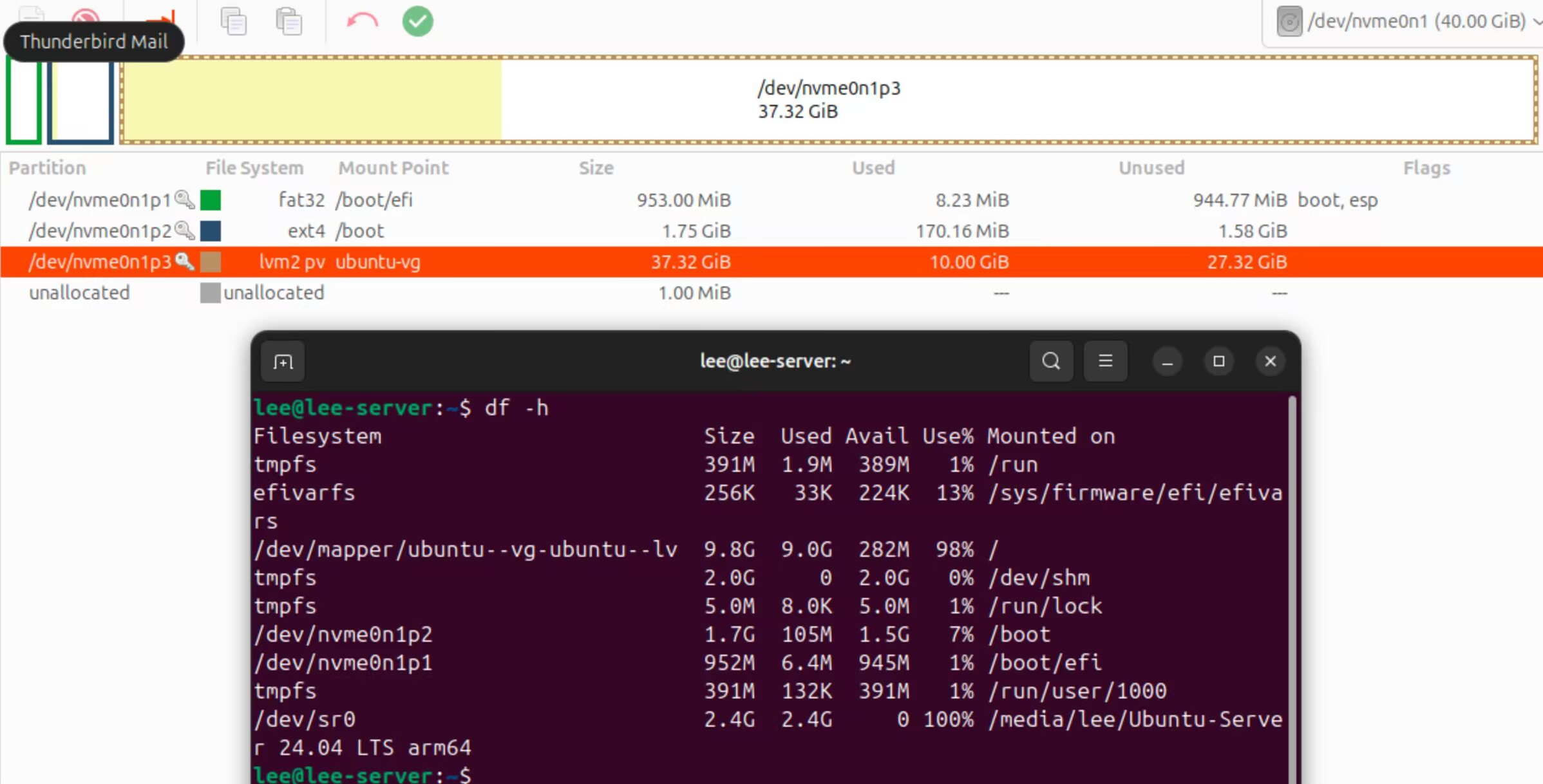
Task: Click the /dev/shm mount path in the terminal
Action: (1038, 577)
